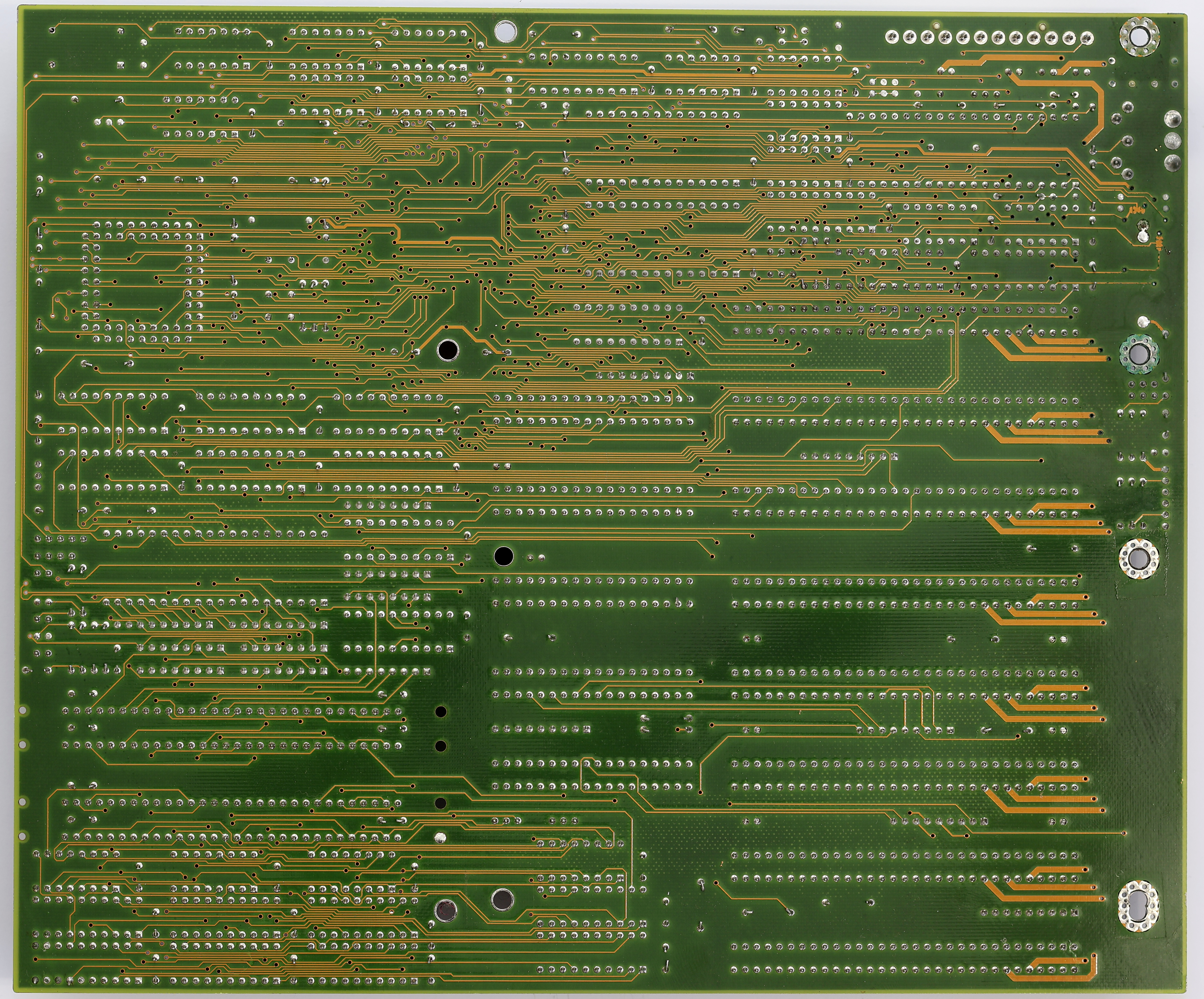Click the middle of three right-edge solder pads
Image resolution: width=1204 pixels, height=999 pixels.
(1173, 140)
